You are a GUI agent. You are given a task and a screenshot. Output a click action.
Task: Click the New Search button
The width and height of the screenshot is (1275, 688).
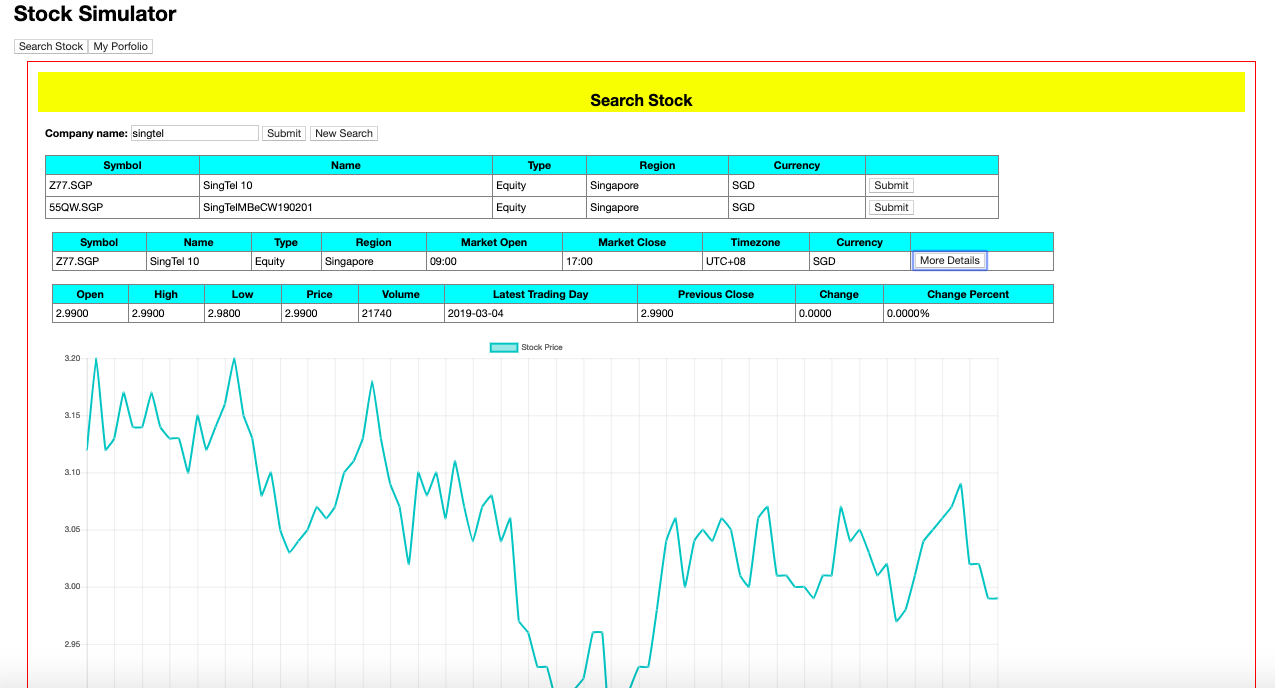343,133
